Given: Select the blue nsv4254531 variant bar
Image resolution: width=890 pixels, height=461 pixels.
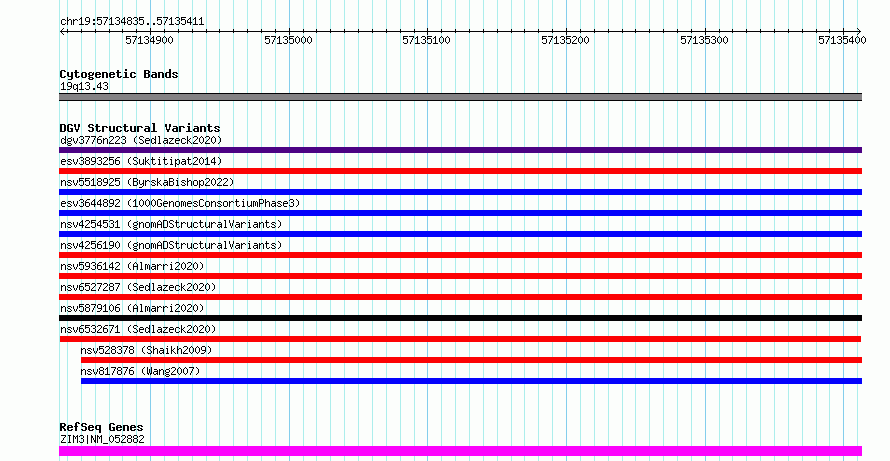Looking at the screenshot, I should pyautogui.click(x=460, y=234).
